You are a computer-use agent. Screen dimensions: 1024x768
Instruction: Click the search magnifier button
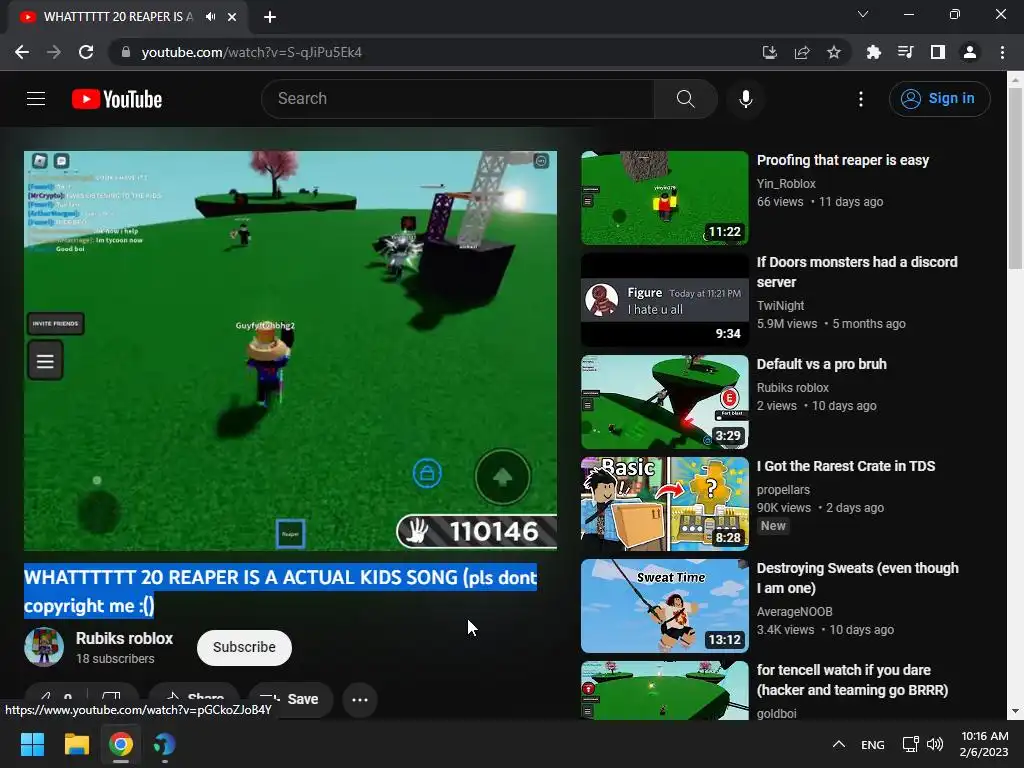click(686, 99)
